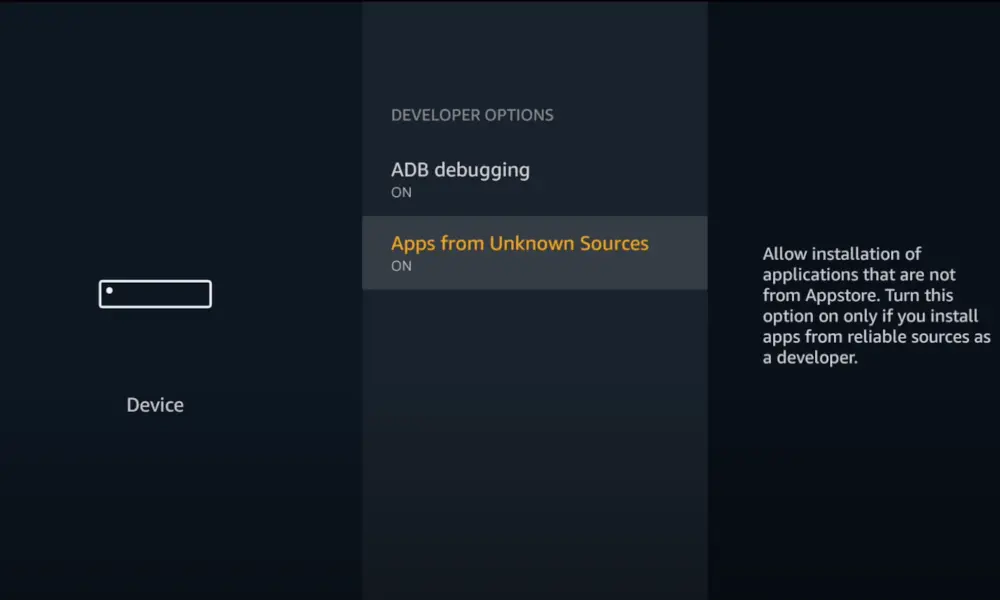This screenshot has height=600, width=1000.
Task: Click the orange Apps from Unknown Sources title
Action: coord(520,244)
